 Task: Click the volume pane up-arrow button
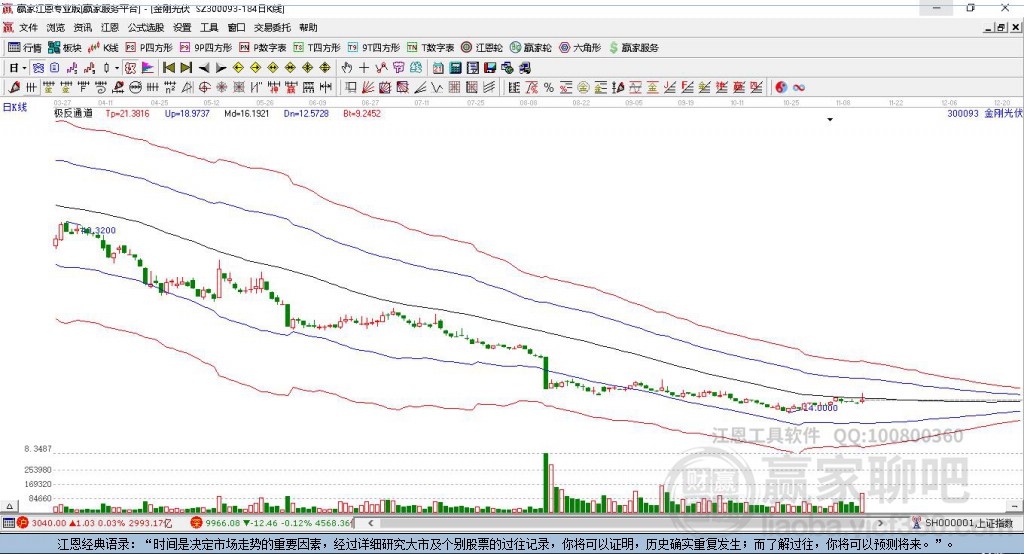pyautogui.click(x=9, y=506)
